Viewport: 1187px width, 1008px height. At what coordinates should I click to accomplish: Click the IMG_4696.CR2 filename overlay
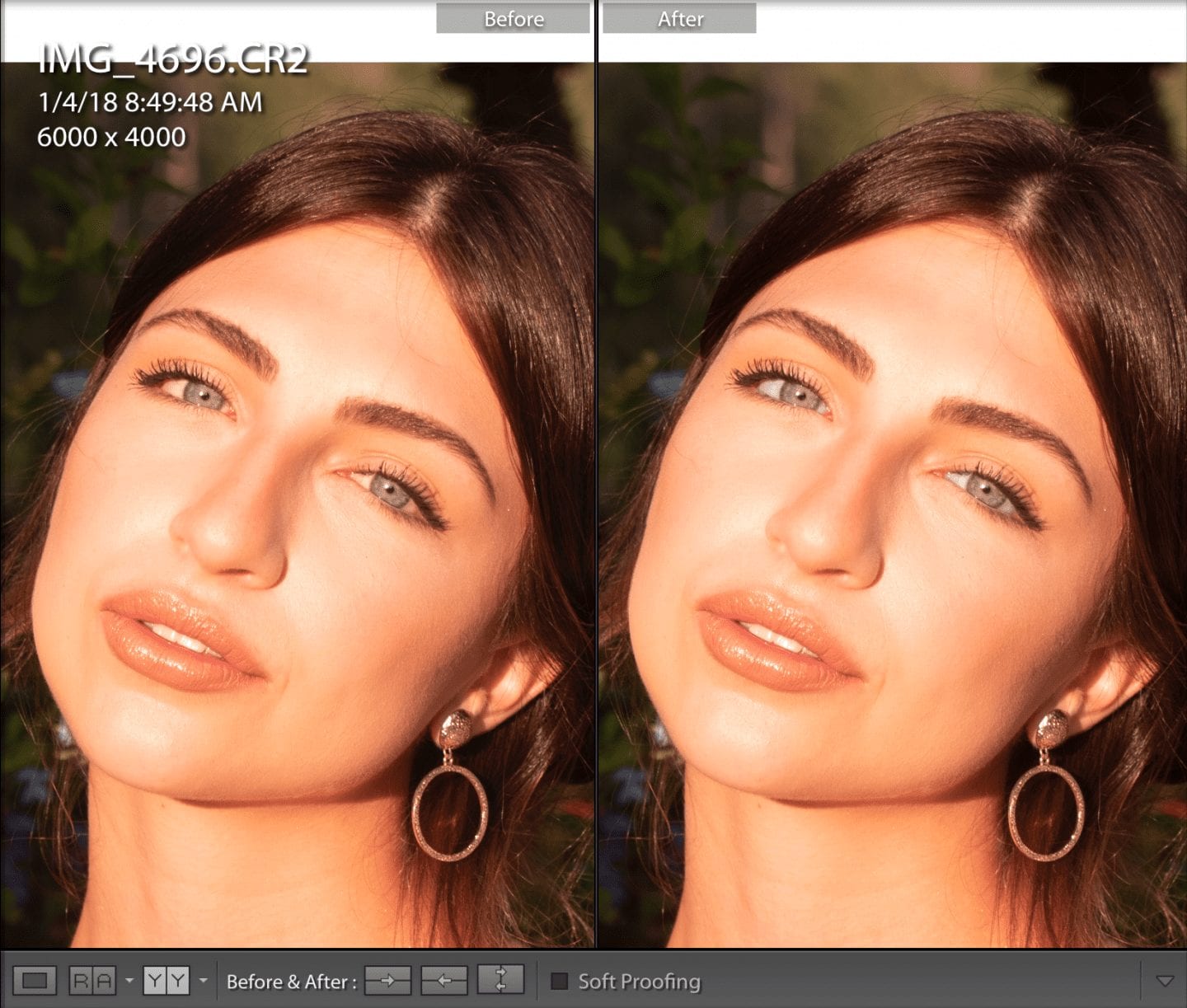tap(173, 60)
